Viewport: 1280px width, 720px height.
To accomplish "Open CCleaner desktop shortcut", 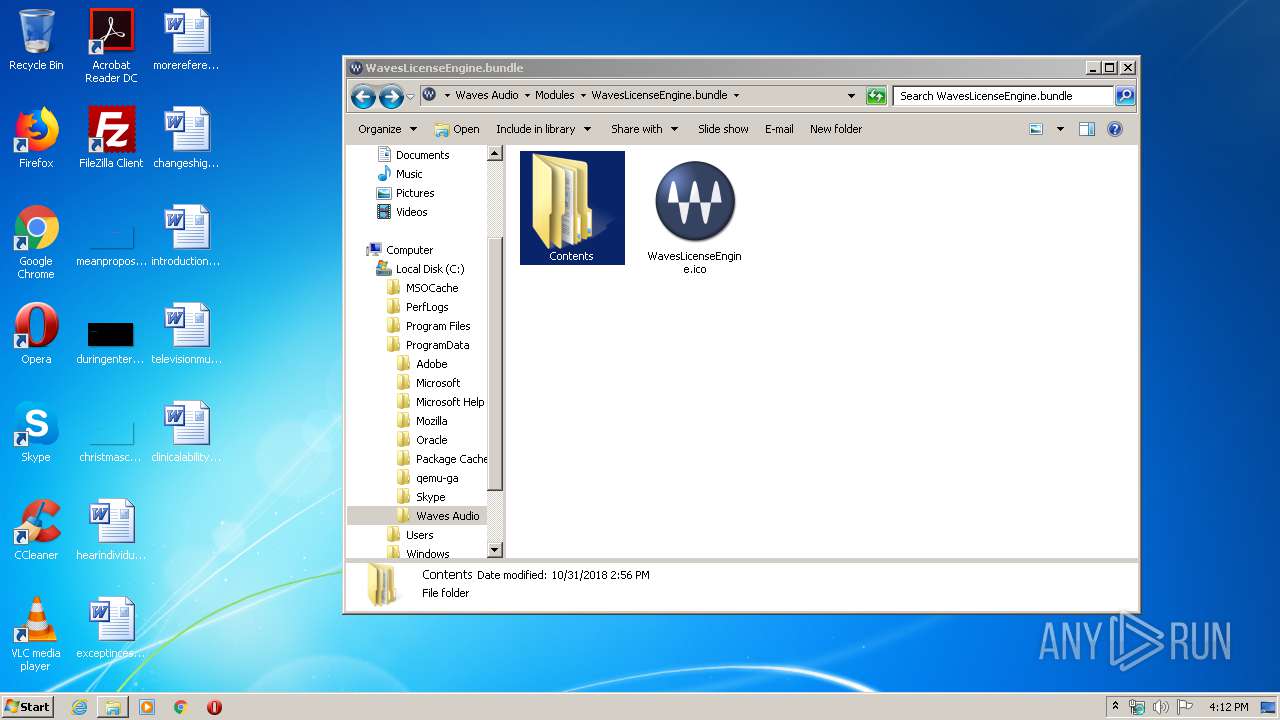I will (x=36, y=523).
